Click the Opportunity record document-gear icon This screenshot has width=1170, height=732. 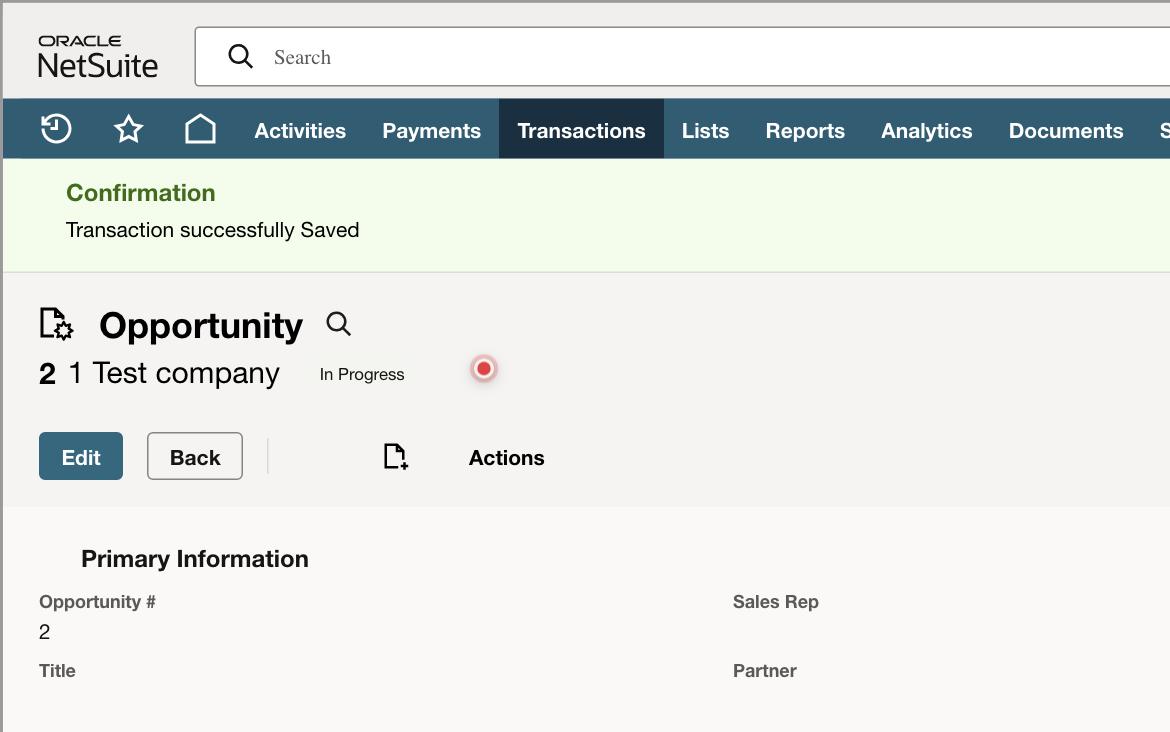coord(56,324)
